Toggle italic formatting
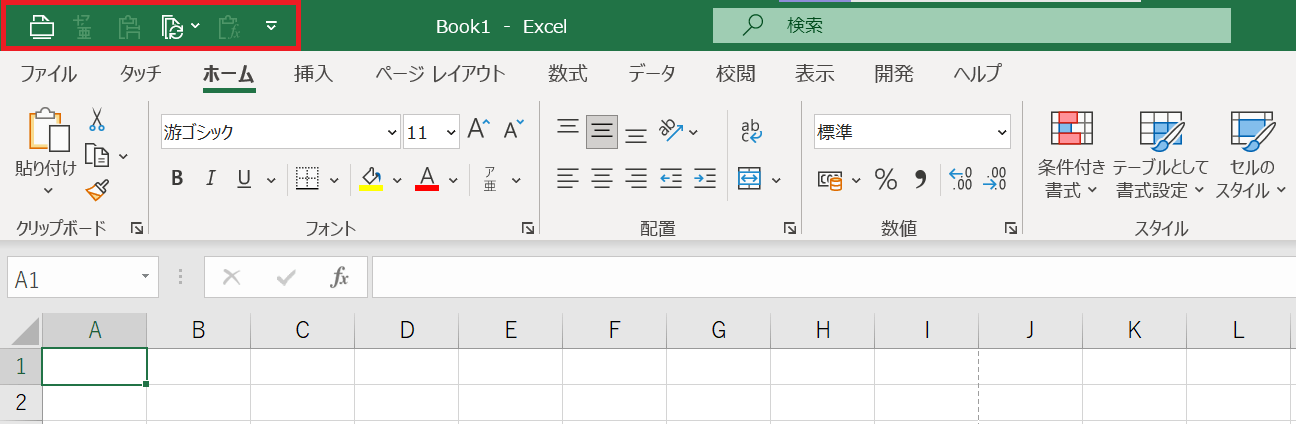The image size is (1296, 424). (210, 179)
